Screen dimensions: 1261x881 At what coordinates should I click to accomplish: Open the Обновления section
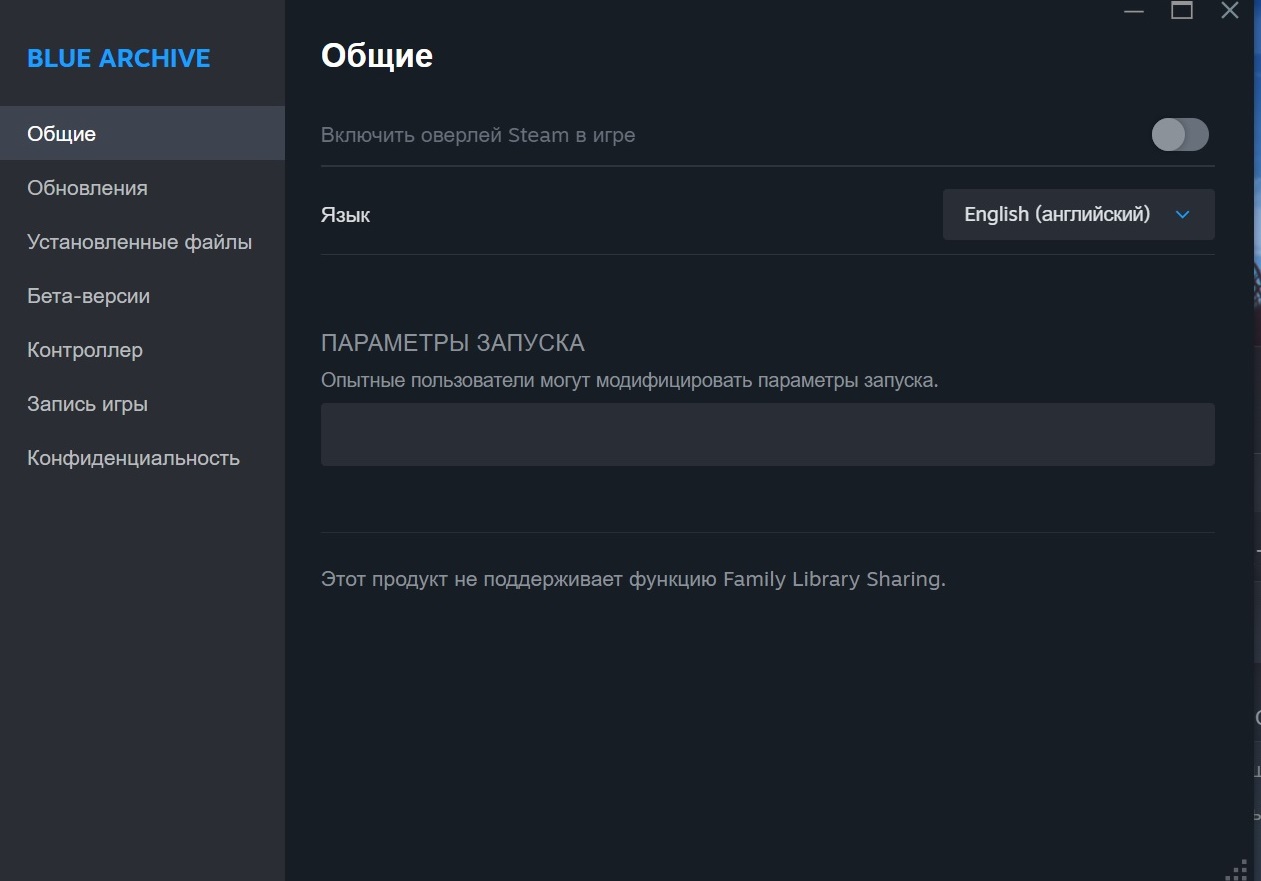(x=142, y=188)
